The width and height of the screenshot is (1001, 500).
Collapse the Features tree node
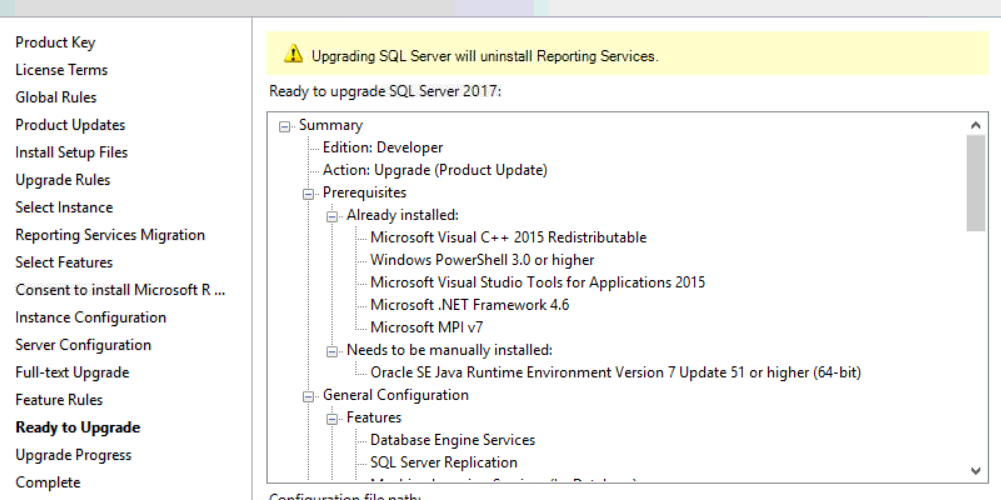coord(333,418)
